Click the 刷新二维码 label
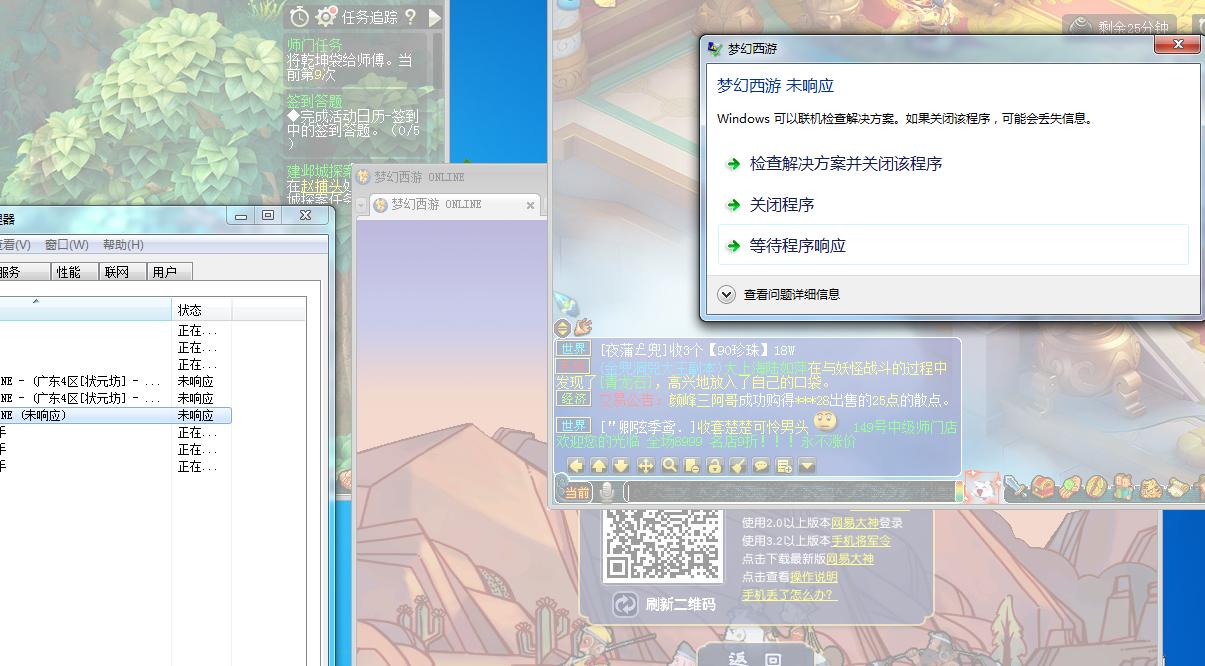Viewport: 1205px width, 666px height. tap(681, 604)
